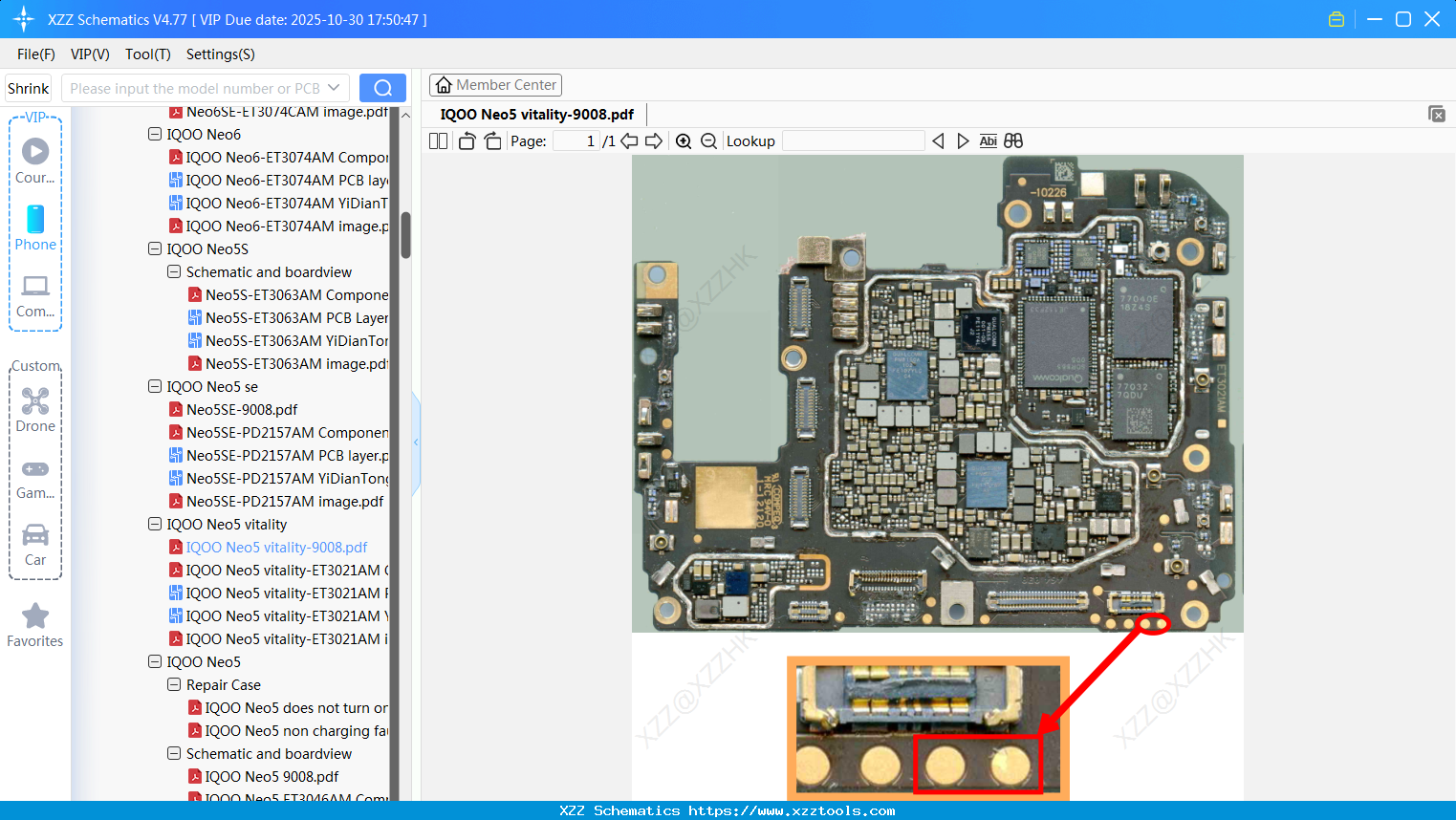Select the Computer category
The image size is (1456, 820).
[x=35, y=295]
